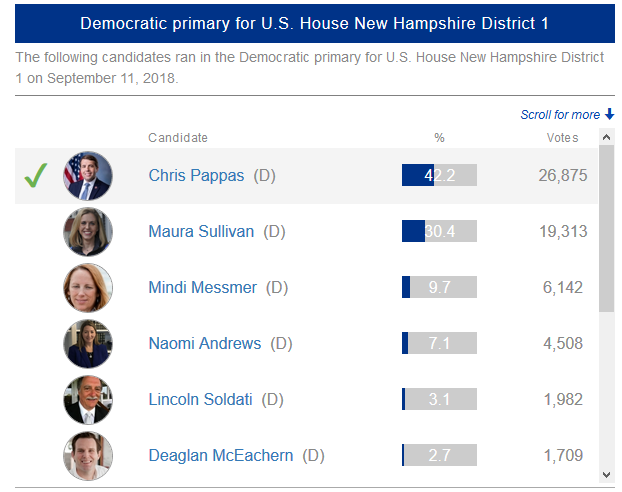This screenshot has height=492, width=622.
Task: Click the scrollbar down arrow button
Action: tap(606, 473)
